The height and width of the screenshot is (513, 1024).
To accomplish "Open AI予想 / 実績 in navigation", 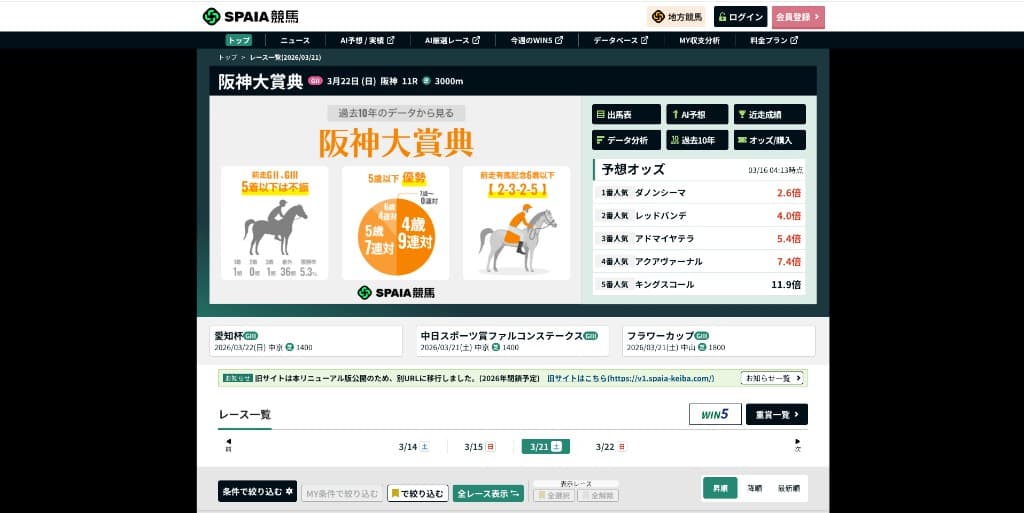I will point(367,40).
